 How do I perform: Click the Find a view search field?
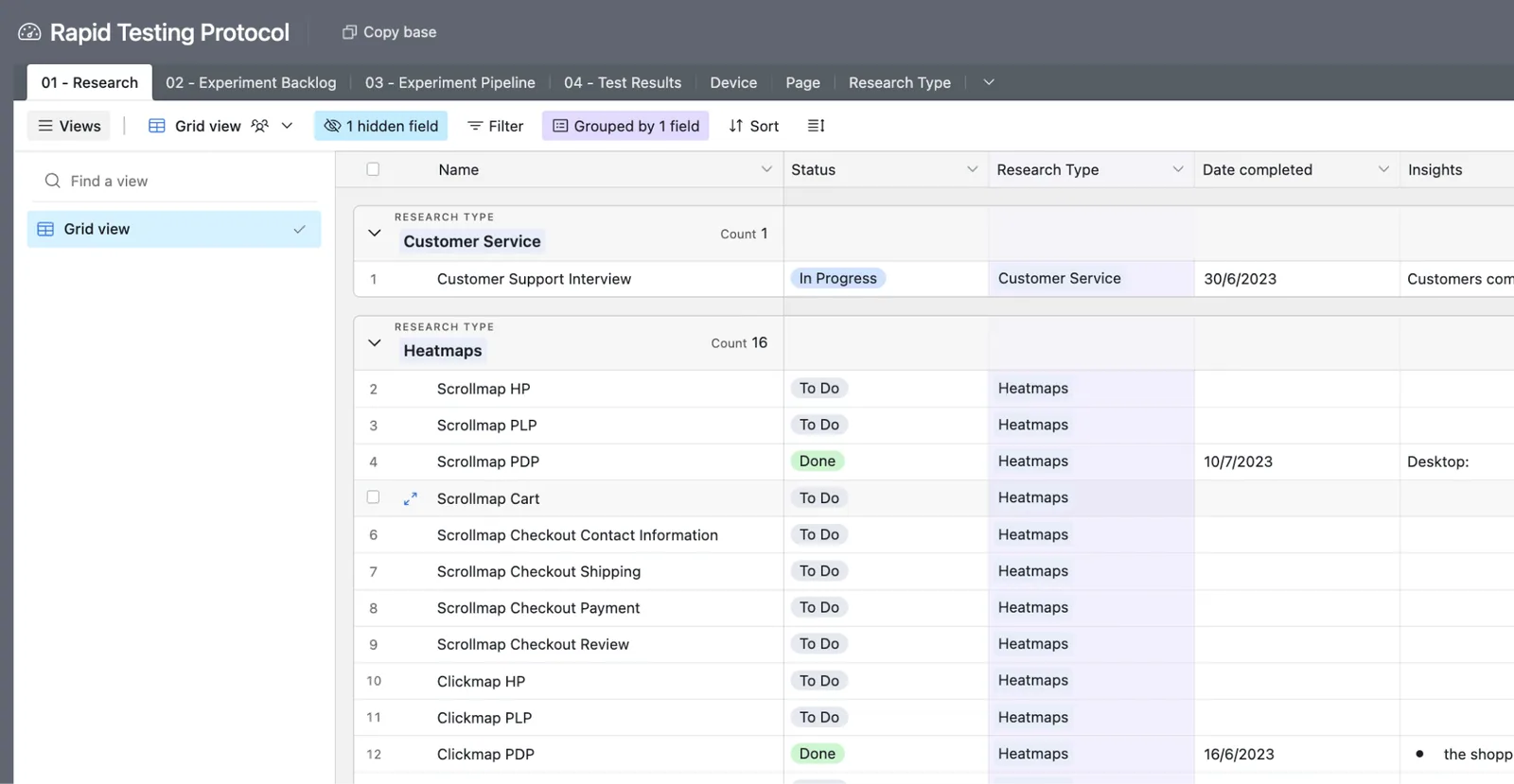pos(175,181)
